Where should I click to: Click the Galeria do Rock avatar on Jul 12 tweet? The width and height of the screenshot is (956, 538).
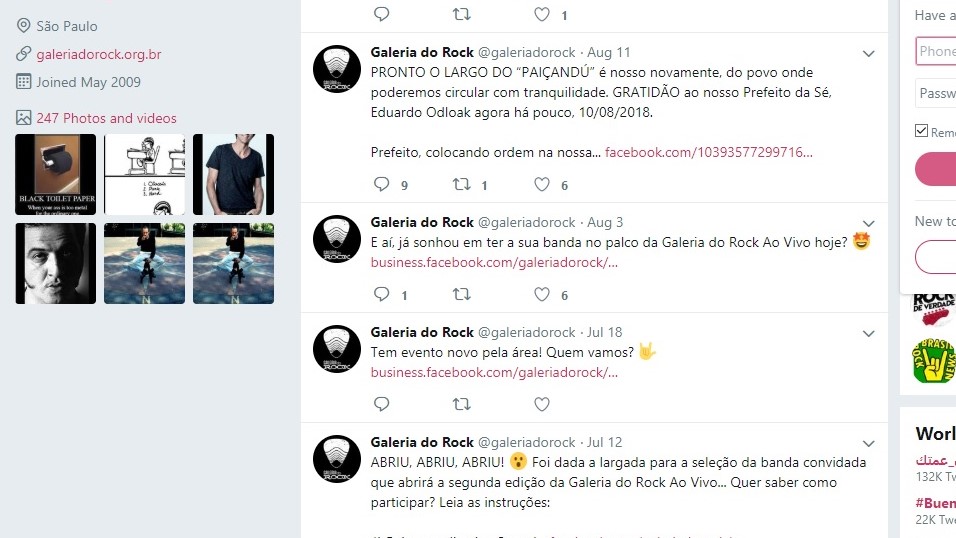pyautogui.click(x=337, y=459)
